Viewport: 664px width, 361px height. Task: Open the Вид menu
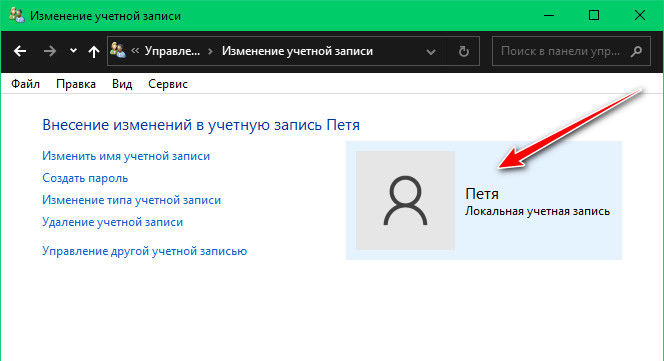pyautogui.click(x=122, y=84)
